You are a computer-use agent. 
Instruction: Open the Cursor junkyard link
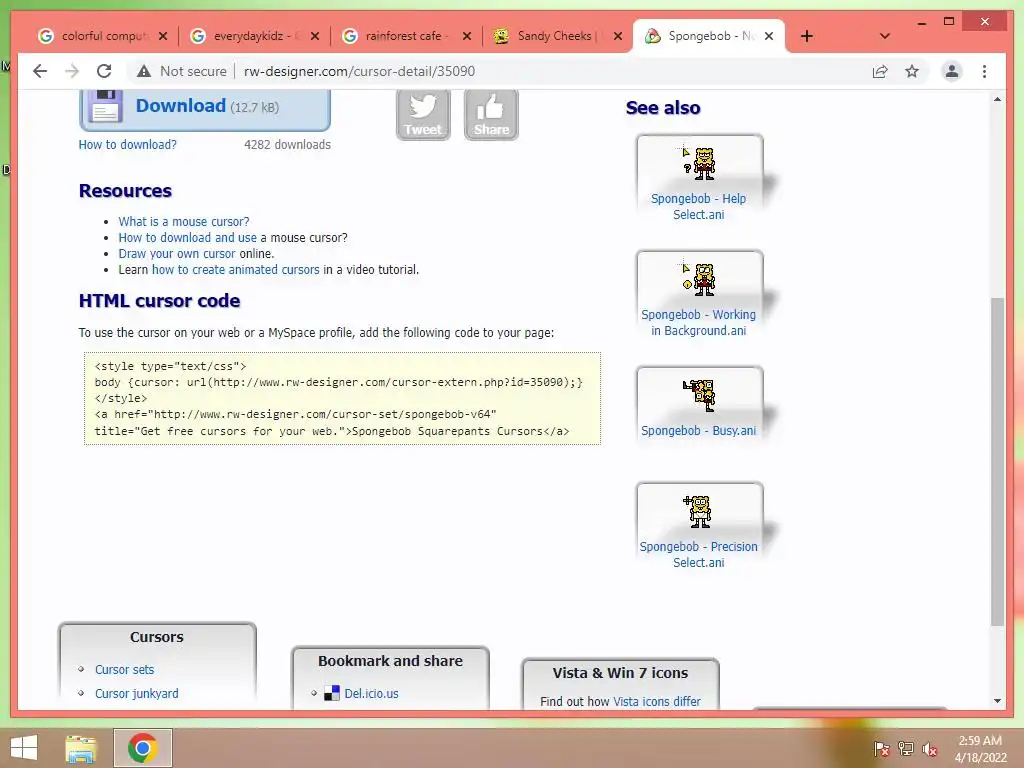click(136, 694)
